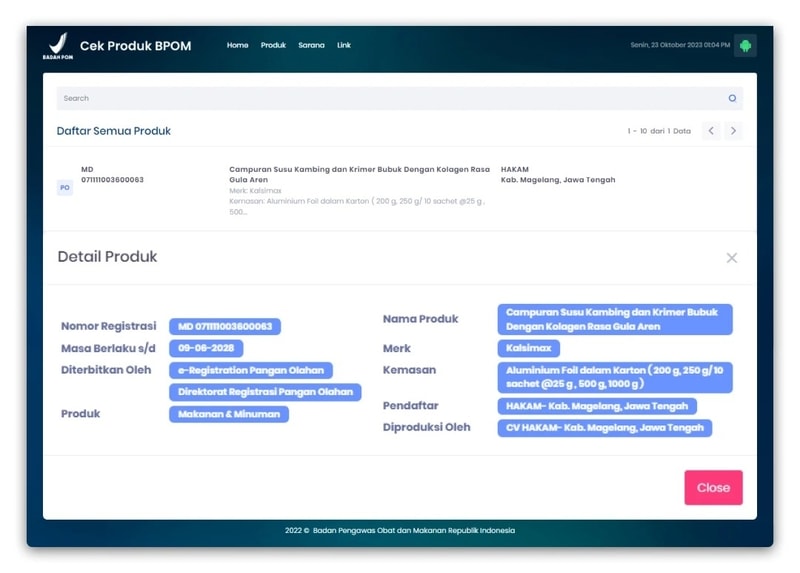Viewport: 800px width, 573px height.
Task: Click the Nomor Registrasi label
Action: pos(109,326)
